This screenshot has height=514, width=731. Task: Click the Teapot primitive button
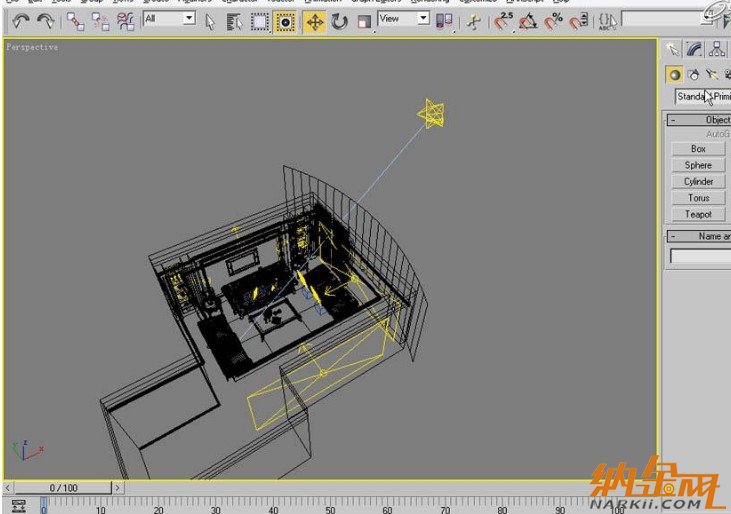(x=698, y=214)
